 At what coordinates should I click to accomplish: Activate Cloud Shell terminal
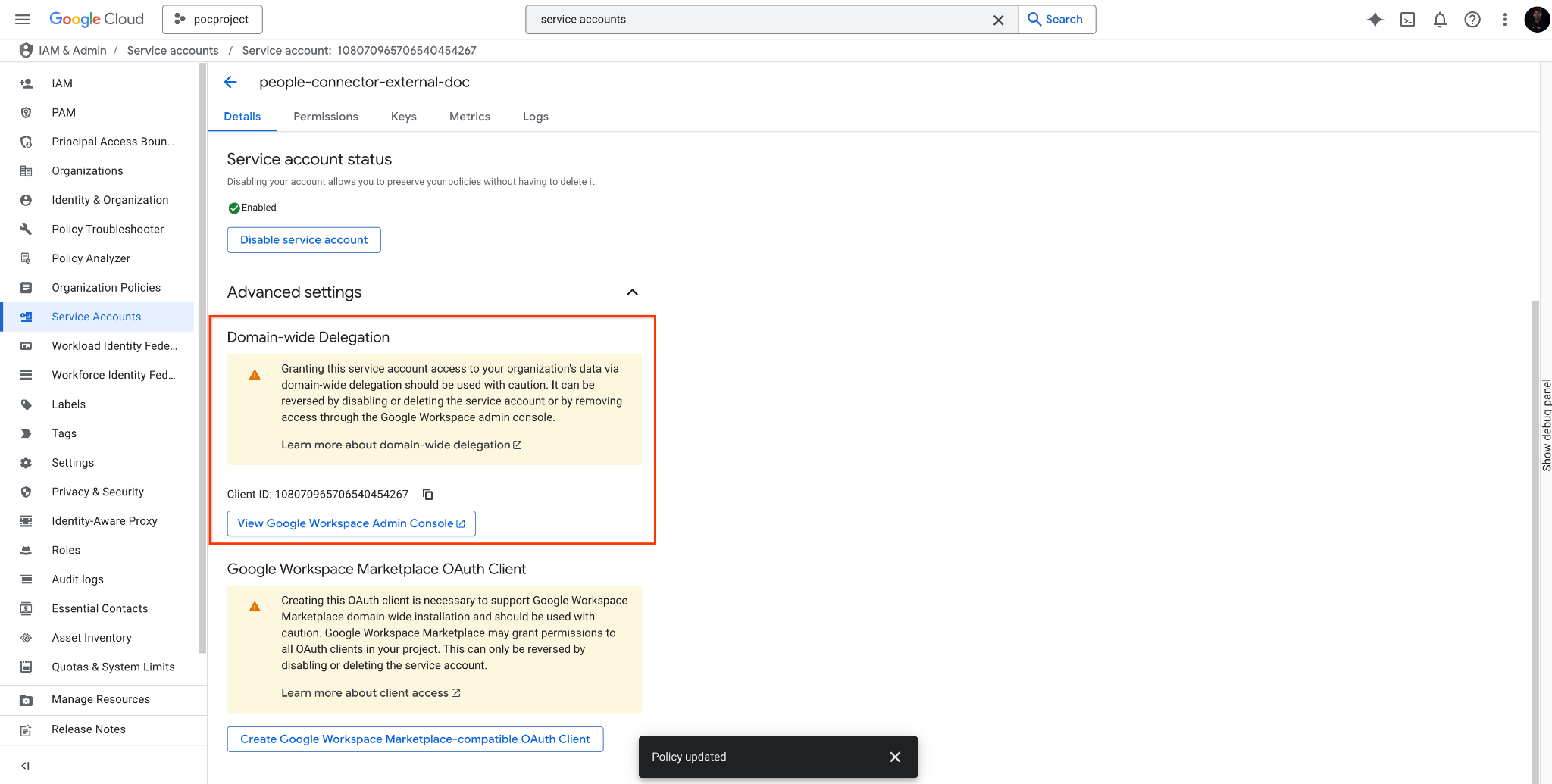1407,20
